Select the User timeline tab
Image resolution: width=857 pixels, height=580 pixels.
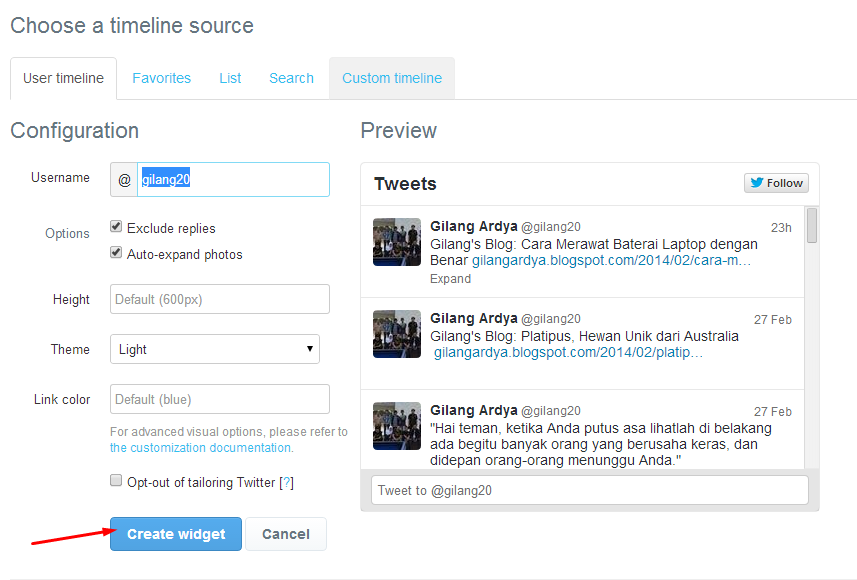(x=63, y=78)
